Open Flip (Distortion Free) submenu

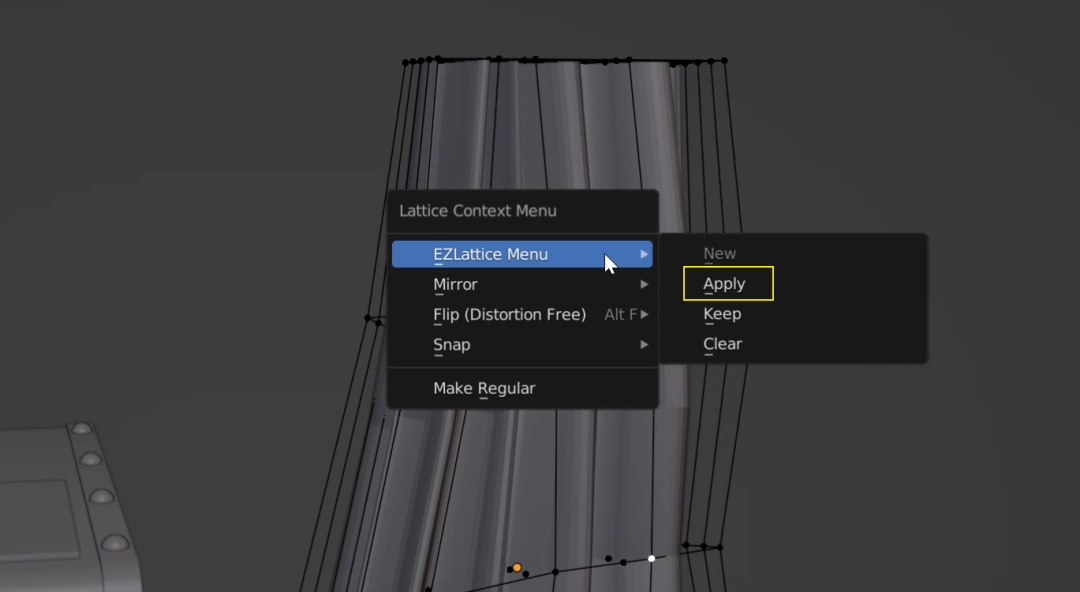click(522, 314)
